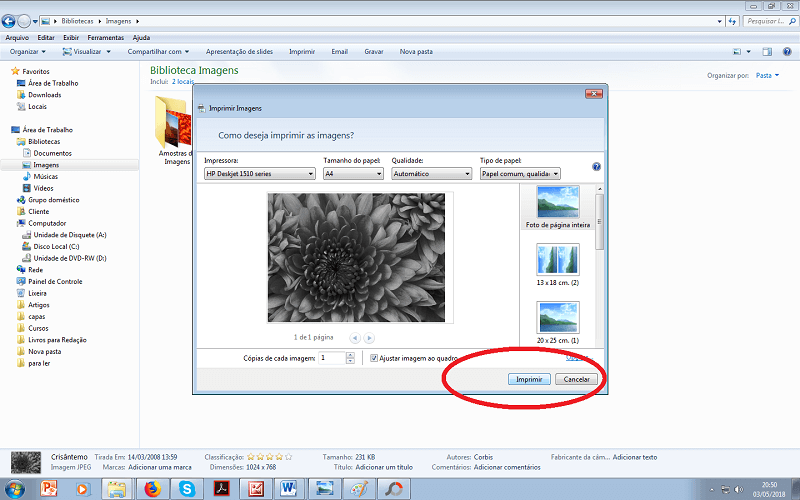
Task: Select the 13 x 18 cm layout thumbnail
Action: point(557,260)
